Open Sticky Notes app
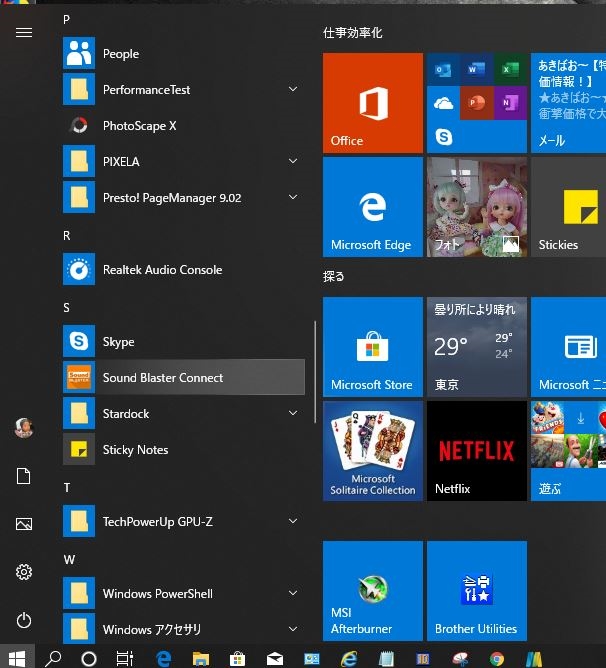Image resolution: width=606 pixels, height=668 pixels. coord(183,450)
